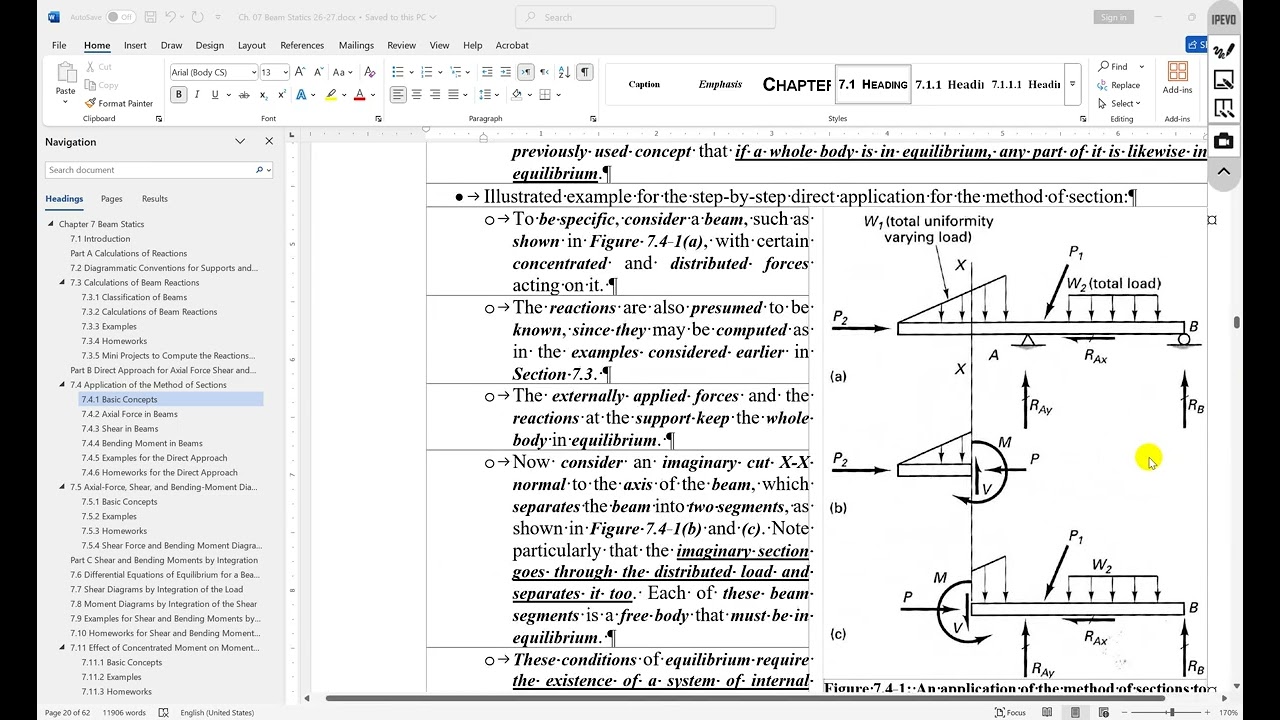Screen dimensions: 1280x720
Task: Clear all formatting
Action: pos(370,72)
